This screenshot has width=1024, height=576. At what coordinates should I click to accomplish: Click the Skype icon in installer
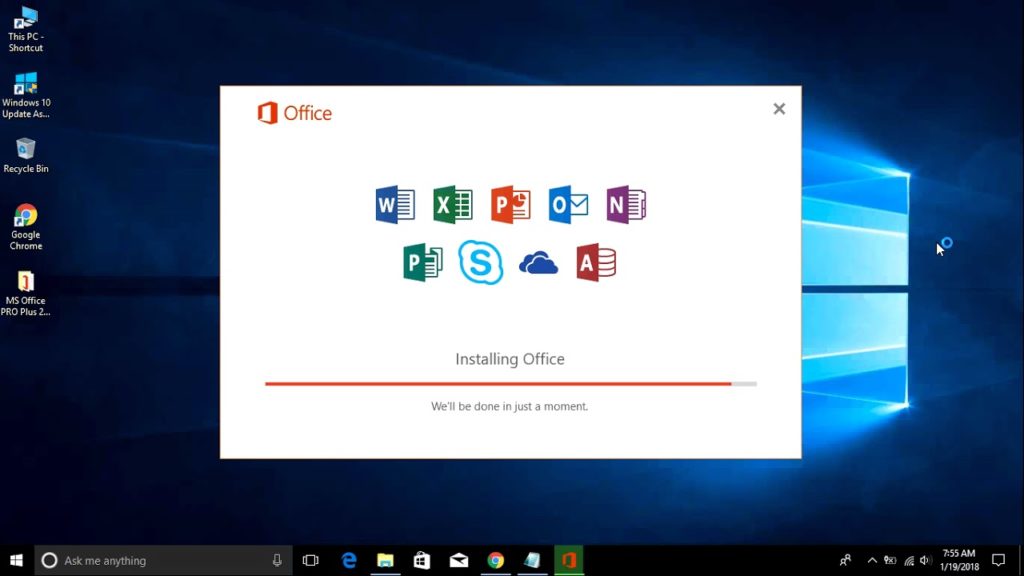(481, 263)
